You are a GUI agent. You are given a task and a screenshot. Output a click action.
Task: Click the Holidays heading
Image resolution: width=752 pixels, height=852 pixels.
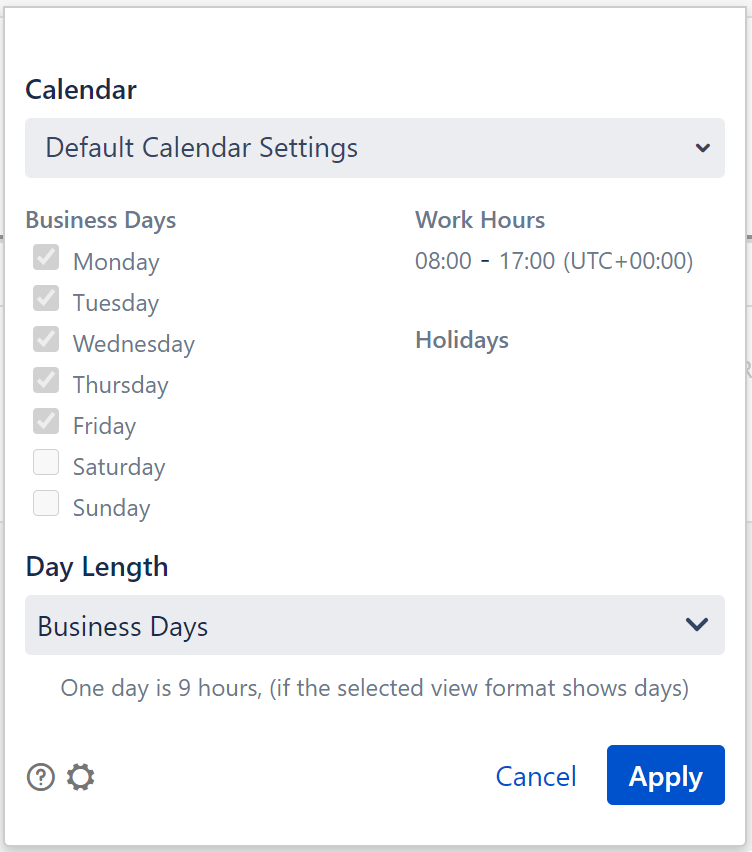pos(462,340)
